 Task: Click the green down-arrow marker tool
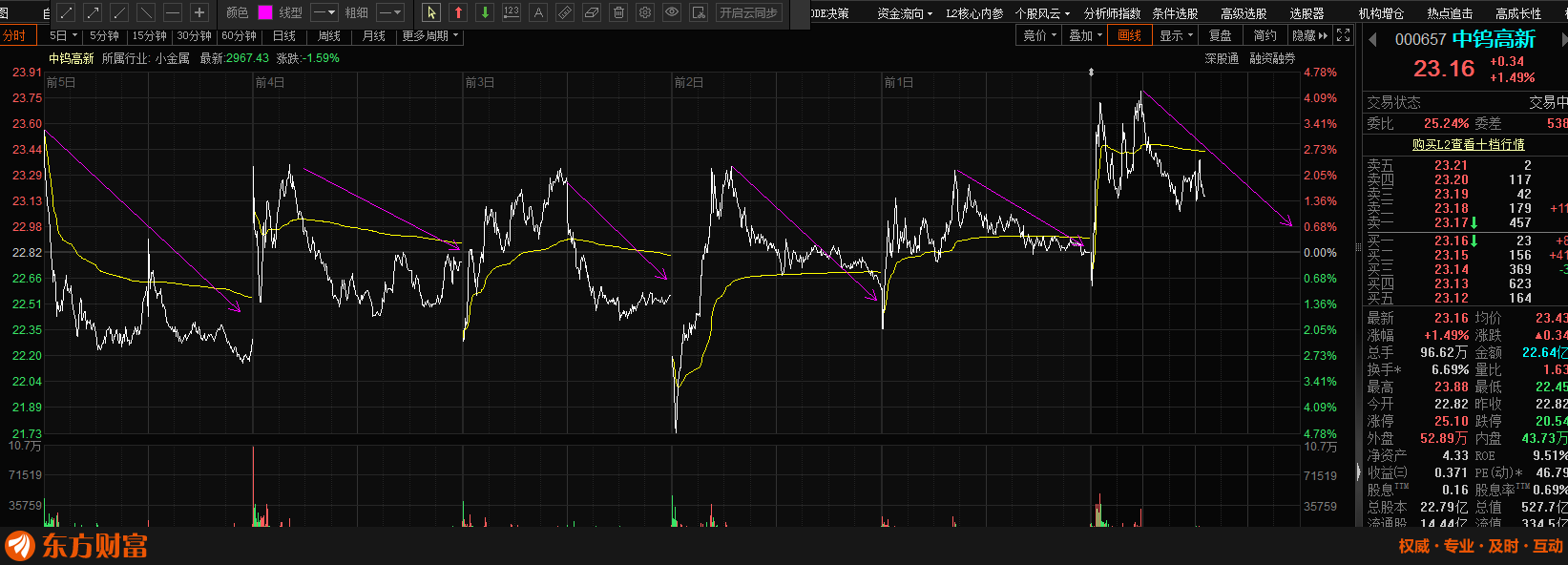pos(485,12)
